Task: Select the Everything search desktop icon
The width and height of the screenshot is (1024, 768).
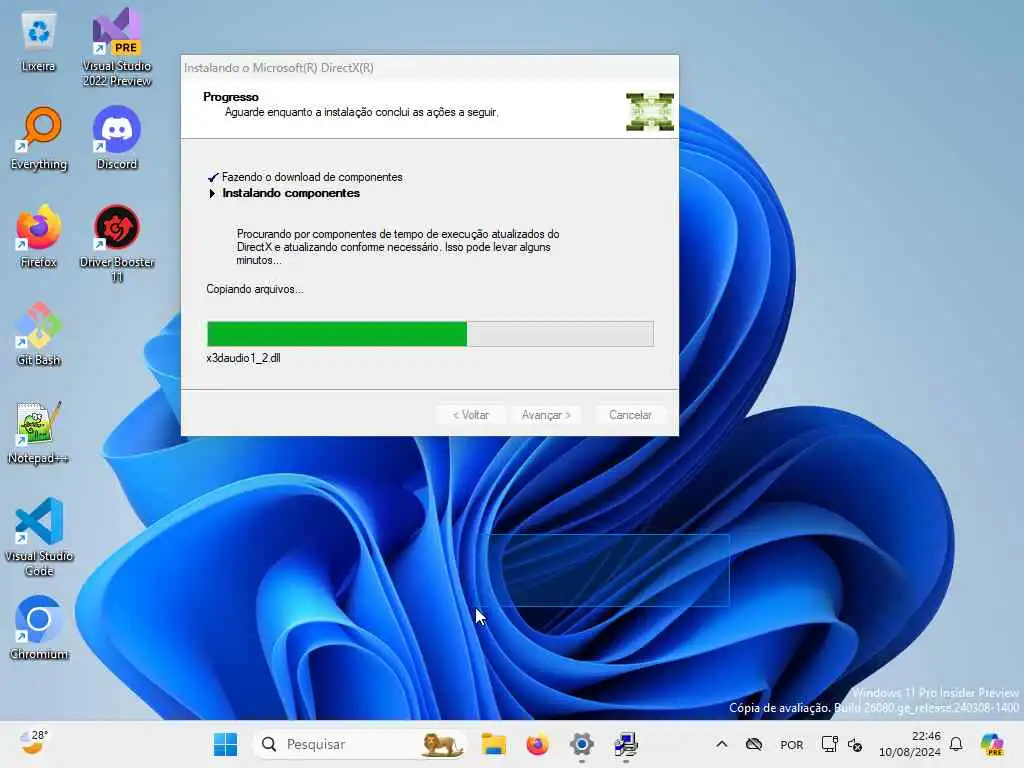Action: click(x=39, y=139)
